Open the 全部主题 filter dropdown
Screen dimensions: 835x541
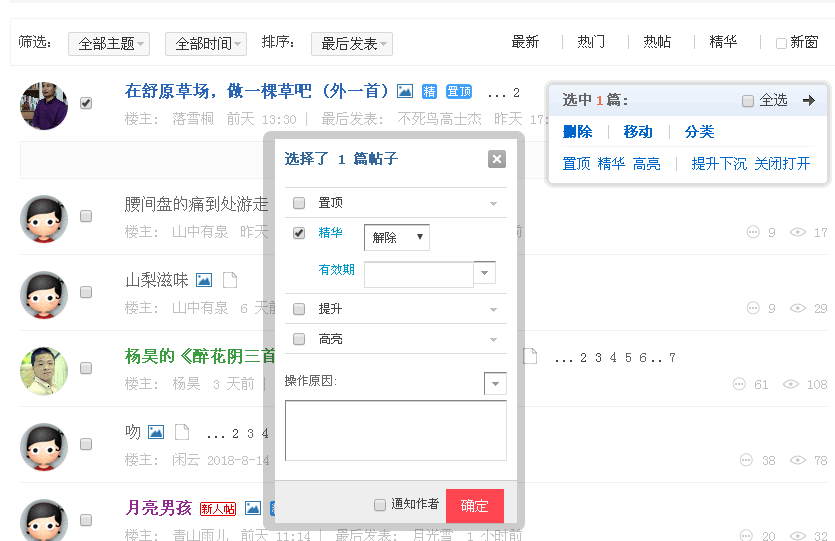point(109,44)
